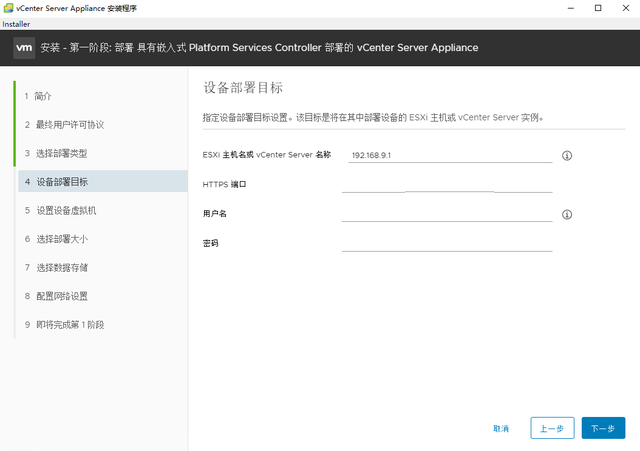Image resolution: width=640 pixels, height=451 pixels.
Task: Click the 设备部署目标 page heading
Action: click(x=243, y=88)
